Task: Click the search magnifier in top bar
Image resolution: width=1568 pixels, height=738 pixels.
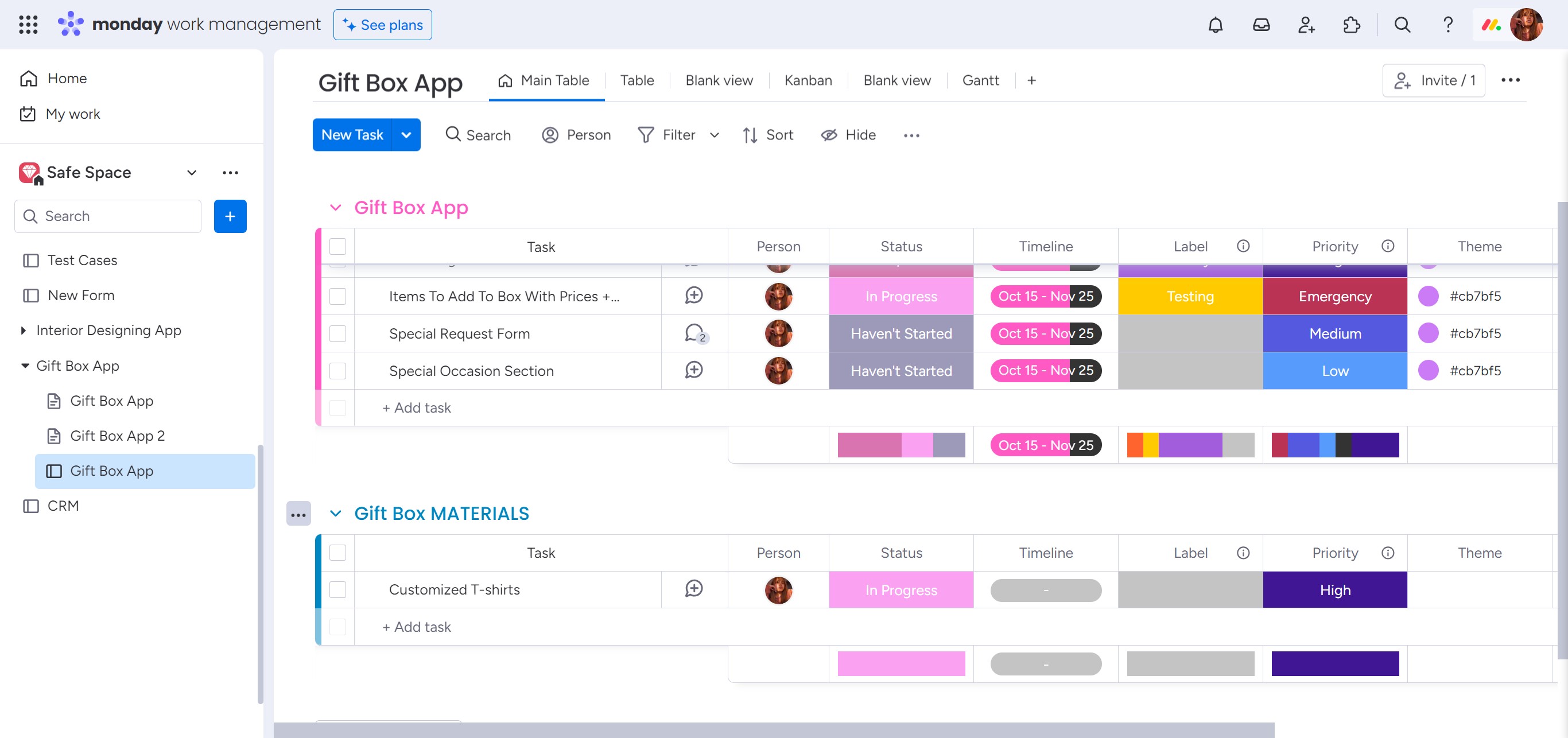Action: (x=1402, y=25)
